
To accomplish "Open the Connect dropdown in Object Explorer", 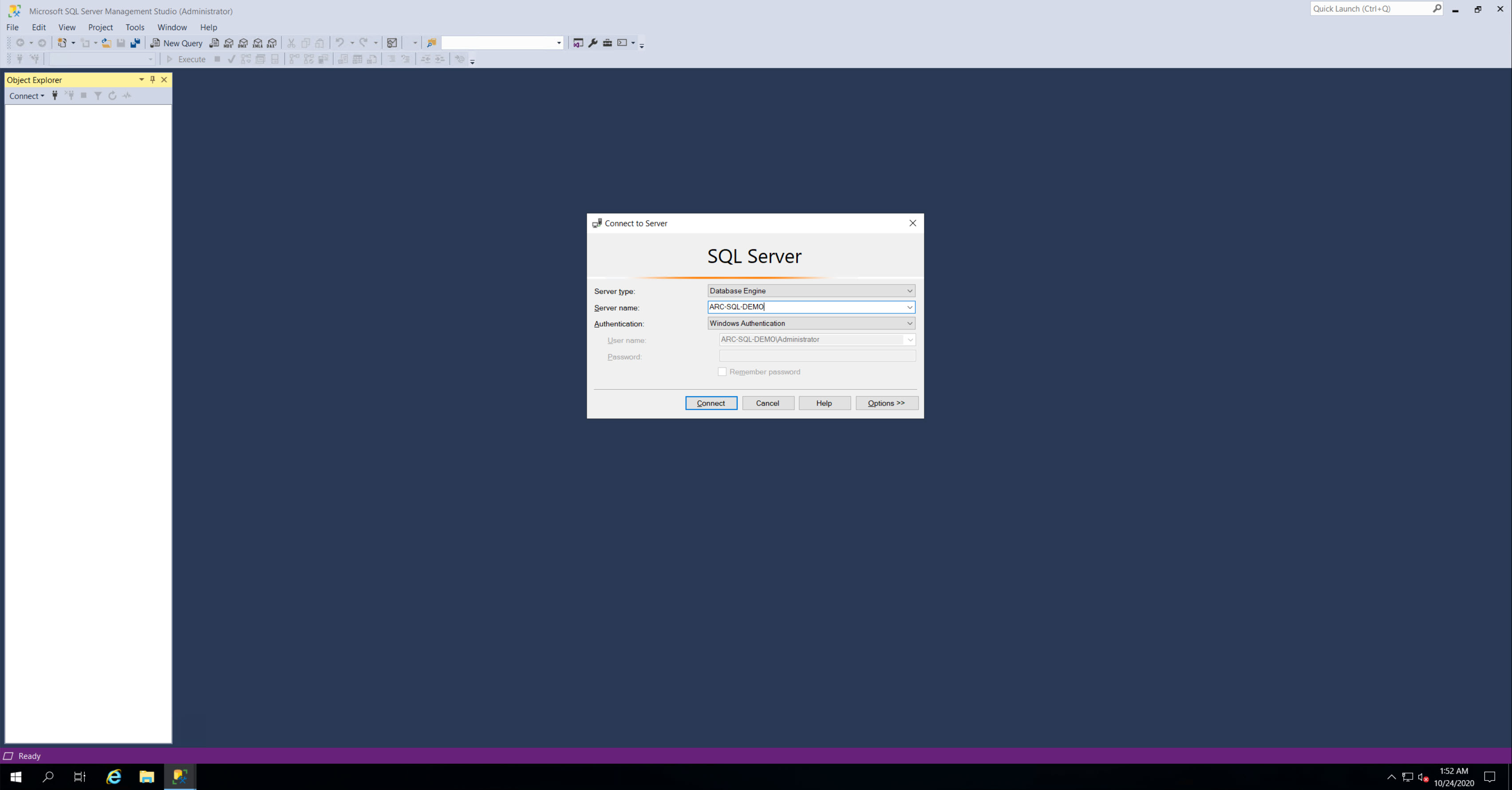I will (x=27, y=96).
